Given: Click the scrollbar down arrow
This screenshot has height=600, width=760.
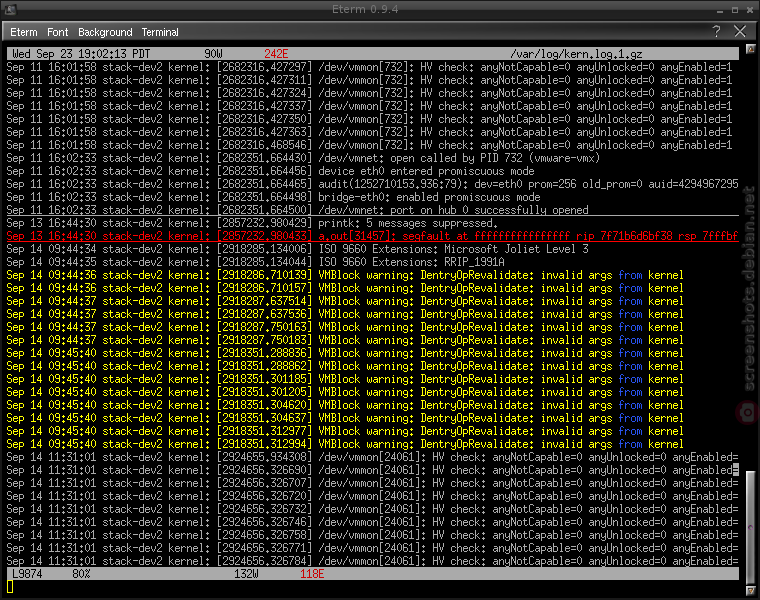Looking at the screenshot, I should [x=750, y=591].
